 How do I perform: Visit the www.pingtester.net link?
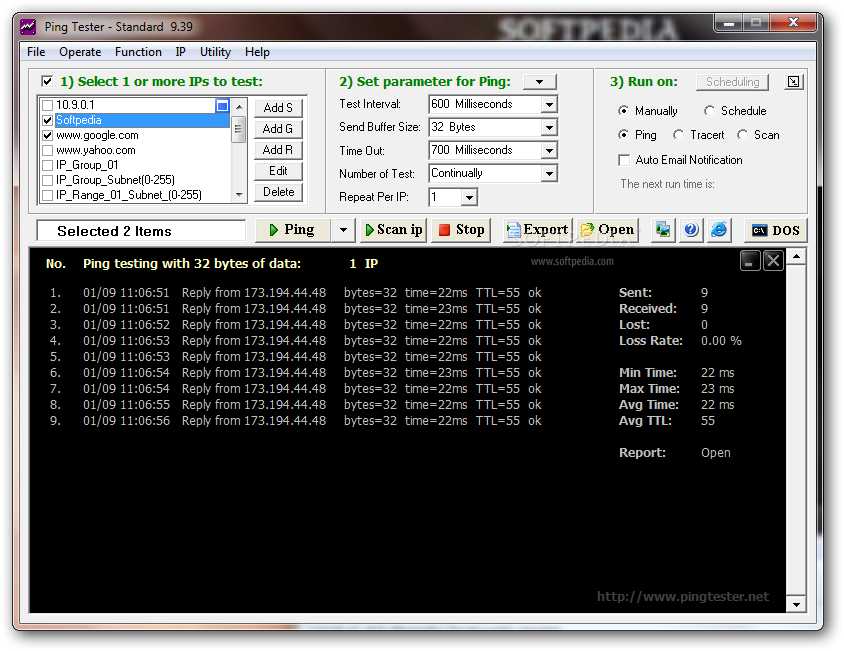[683, 597]
